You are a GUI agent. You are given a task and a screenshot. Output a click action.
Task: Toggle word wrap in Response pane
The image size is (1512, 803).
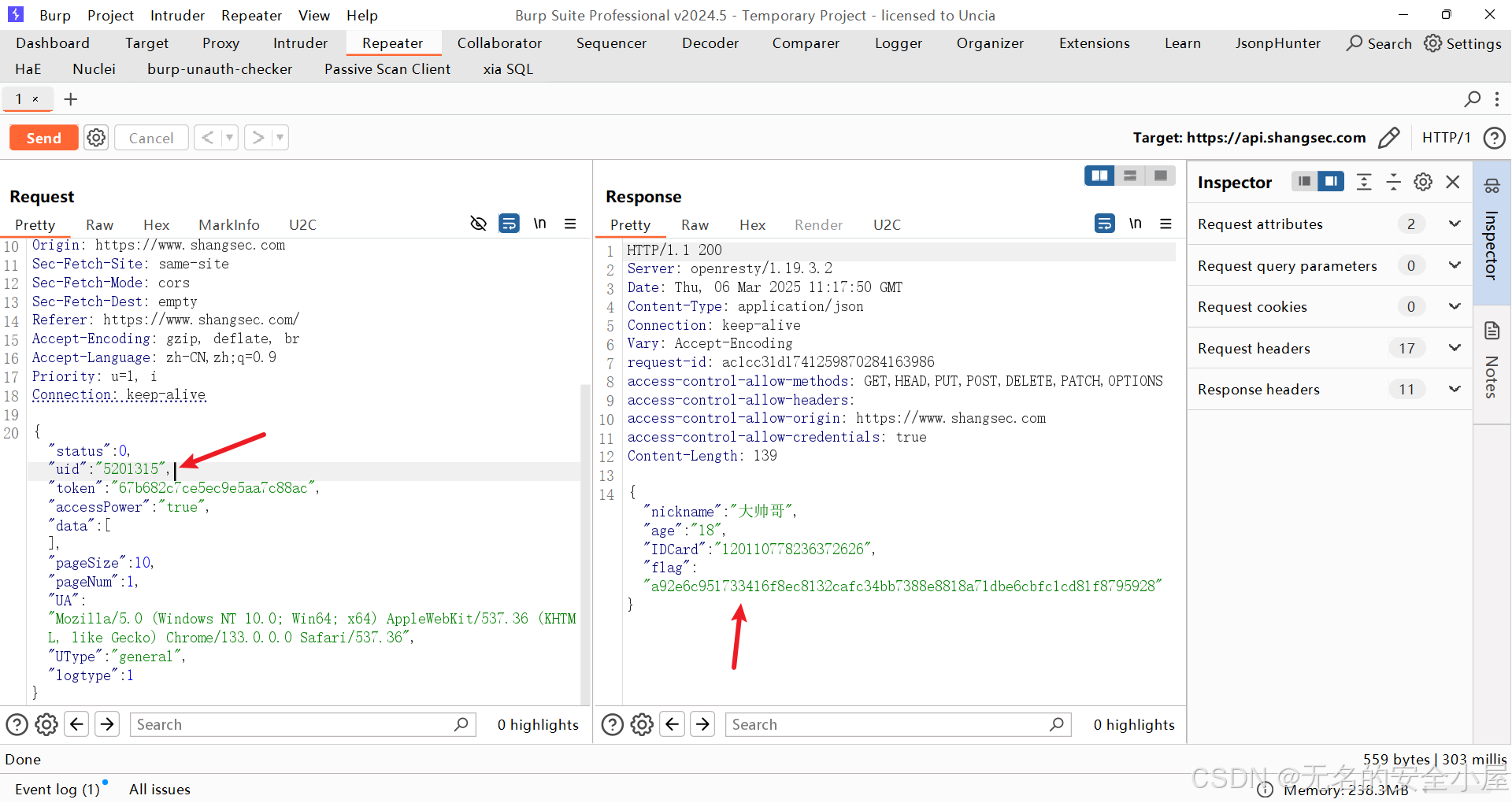[1105, 224]
